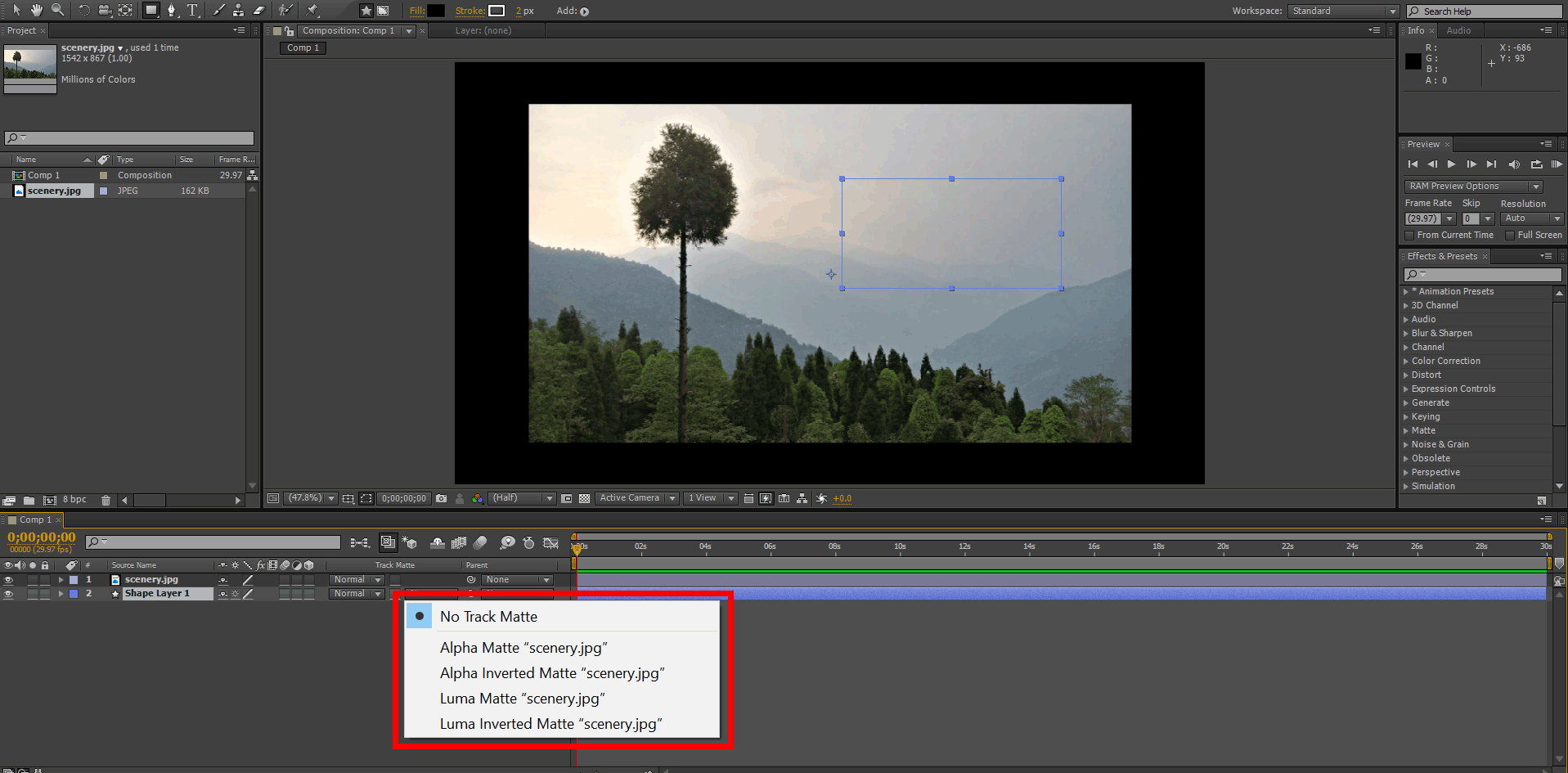
Task: Open the Graph Editor in the timeline
Action: tap(551, 542)
